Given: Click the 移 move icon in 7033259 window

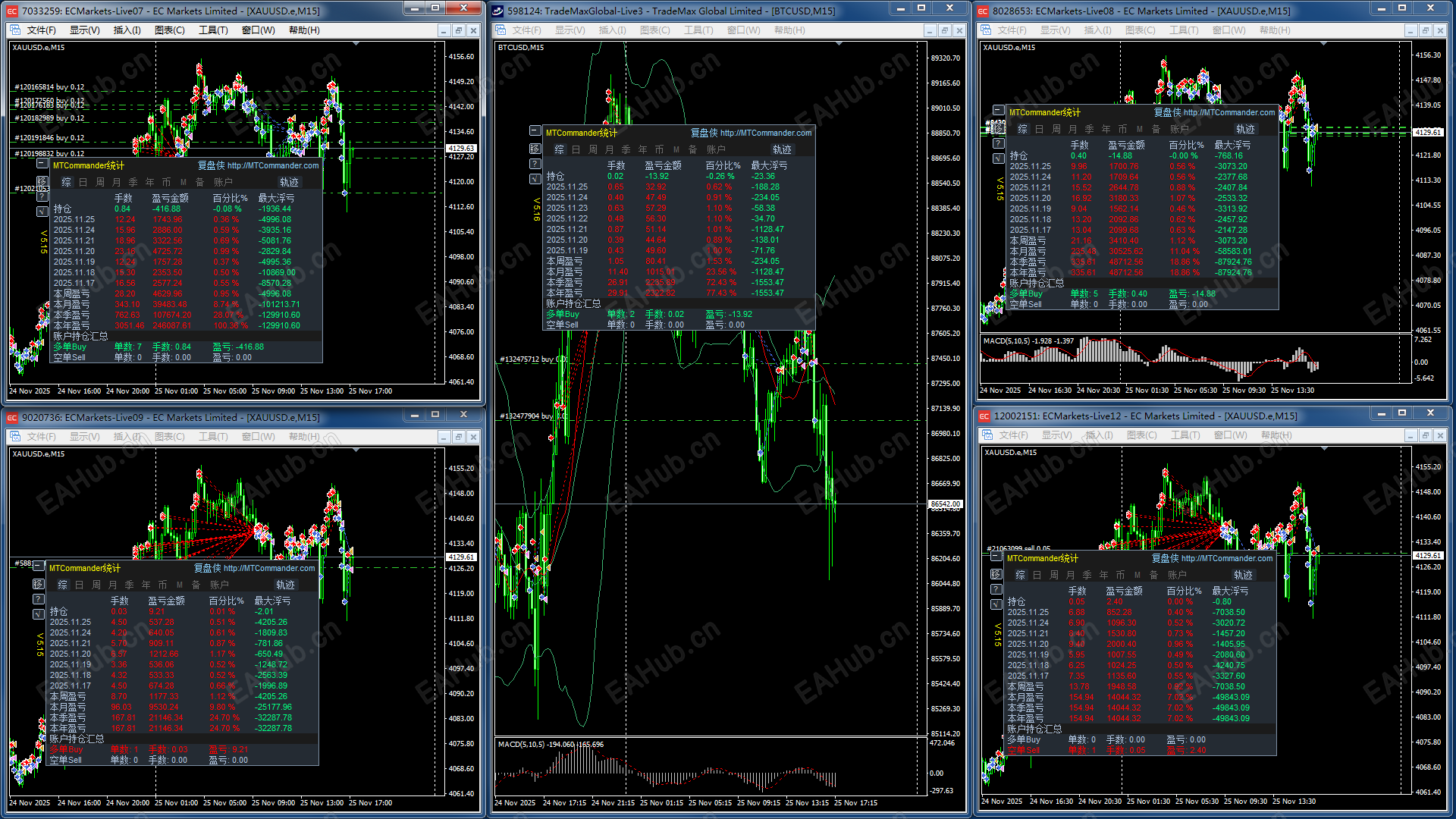Looking at the screenshot, I should click(x=42, y=181).
